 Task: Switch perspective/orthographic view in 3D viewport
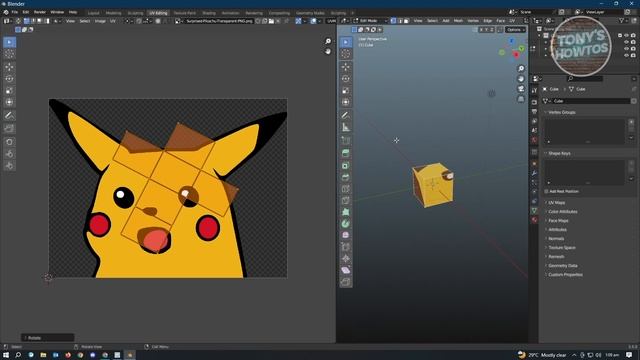pyautogui.click(x=521, y=99)
